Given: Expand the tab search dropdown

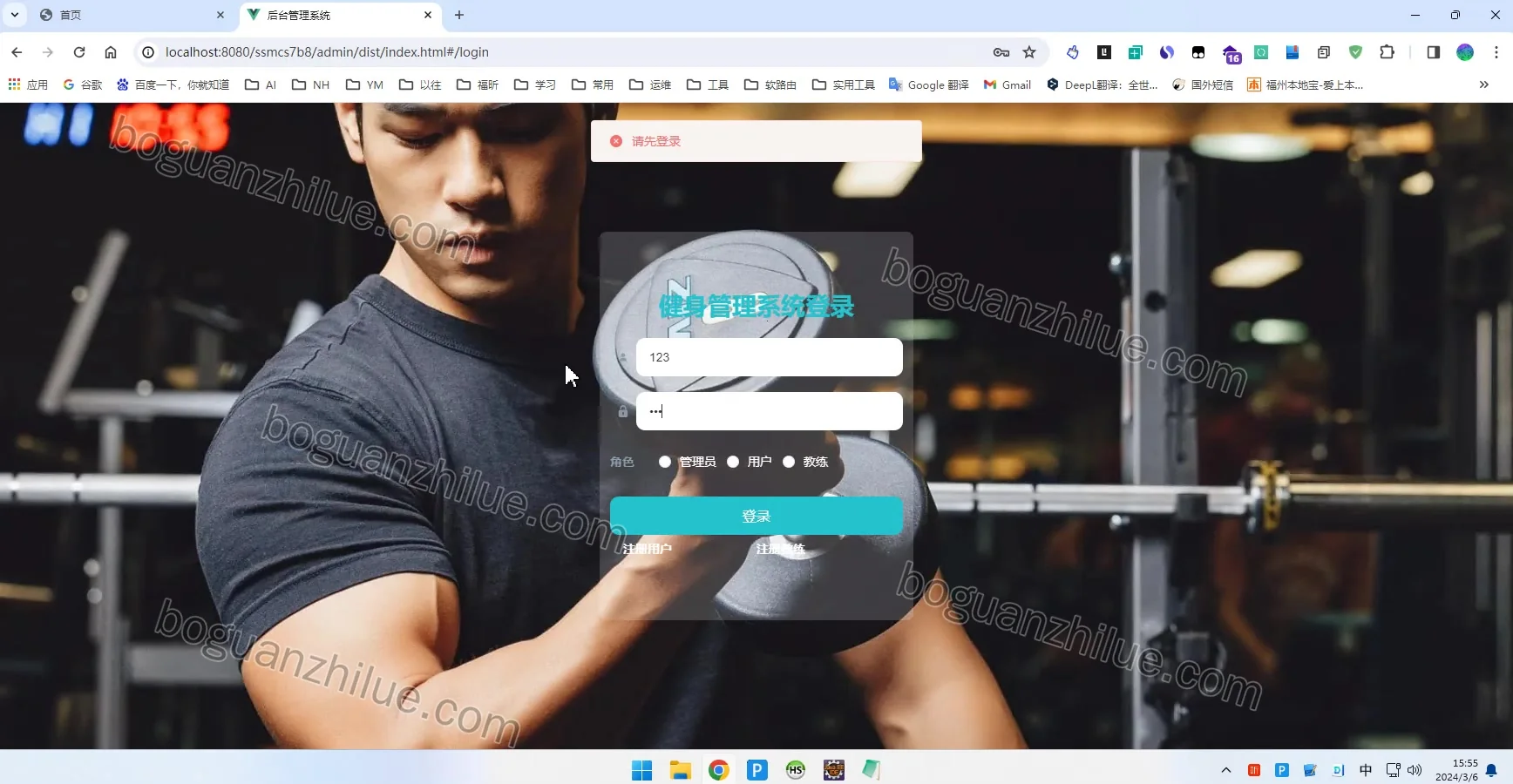Looking at the screenshot, I should point(15,15).
